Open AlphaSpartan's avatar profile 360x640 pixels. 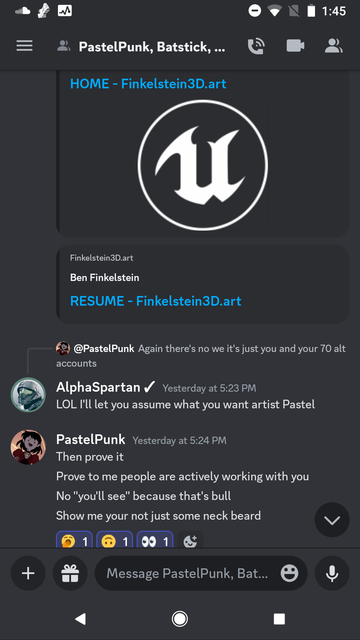coord(28,394)
